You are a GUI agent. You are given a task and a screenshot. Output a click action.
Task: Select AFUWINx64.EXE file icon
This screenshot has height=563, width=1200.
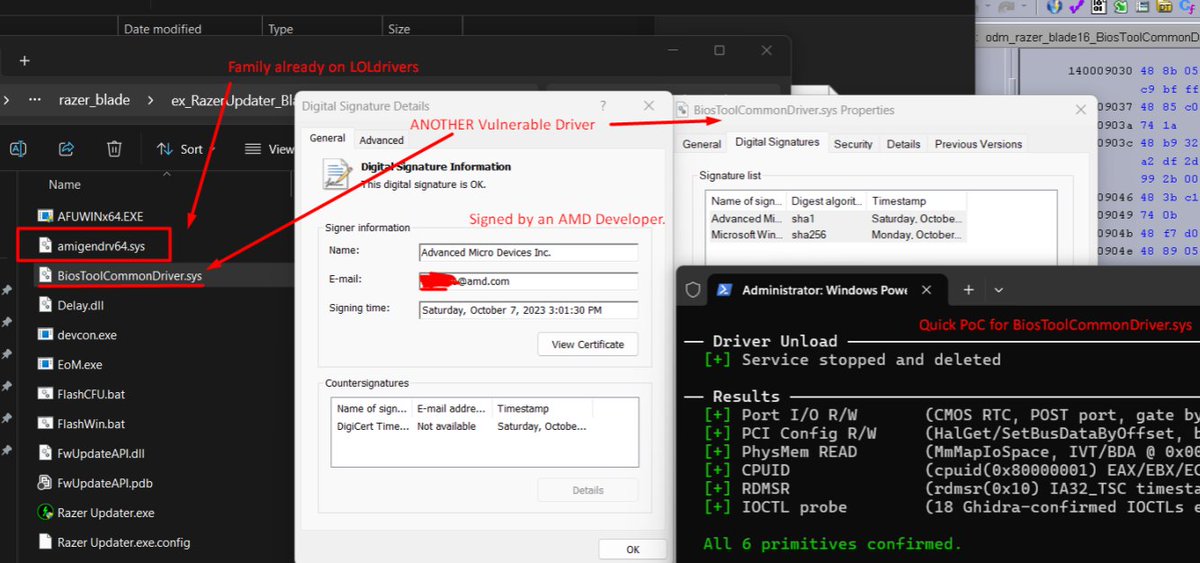44,215
